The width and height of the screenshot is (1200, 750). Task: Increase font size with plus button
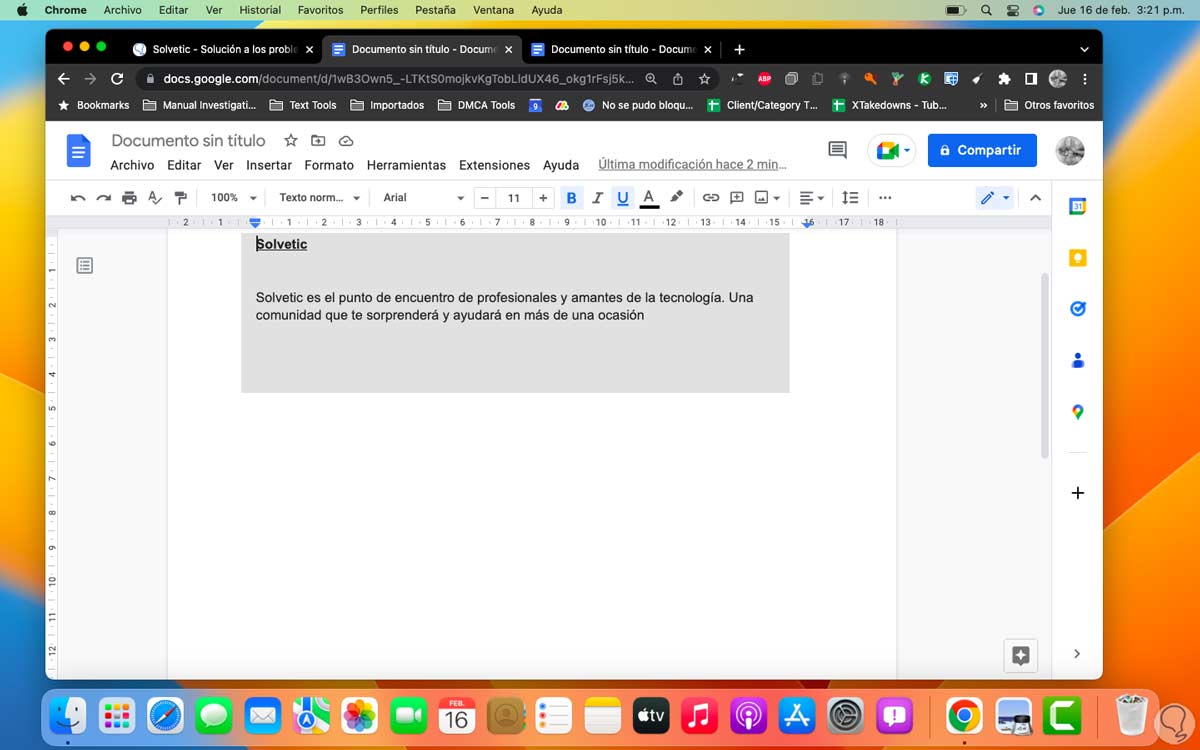click(x=543, y=198)
